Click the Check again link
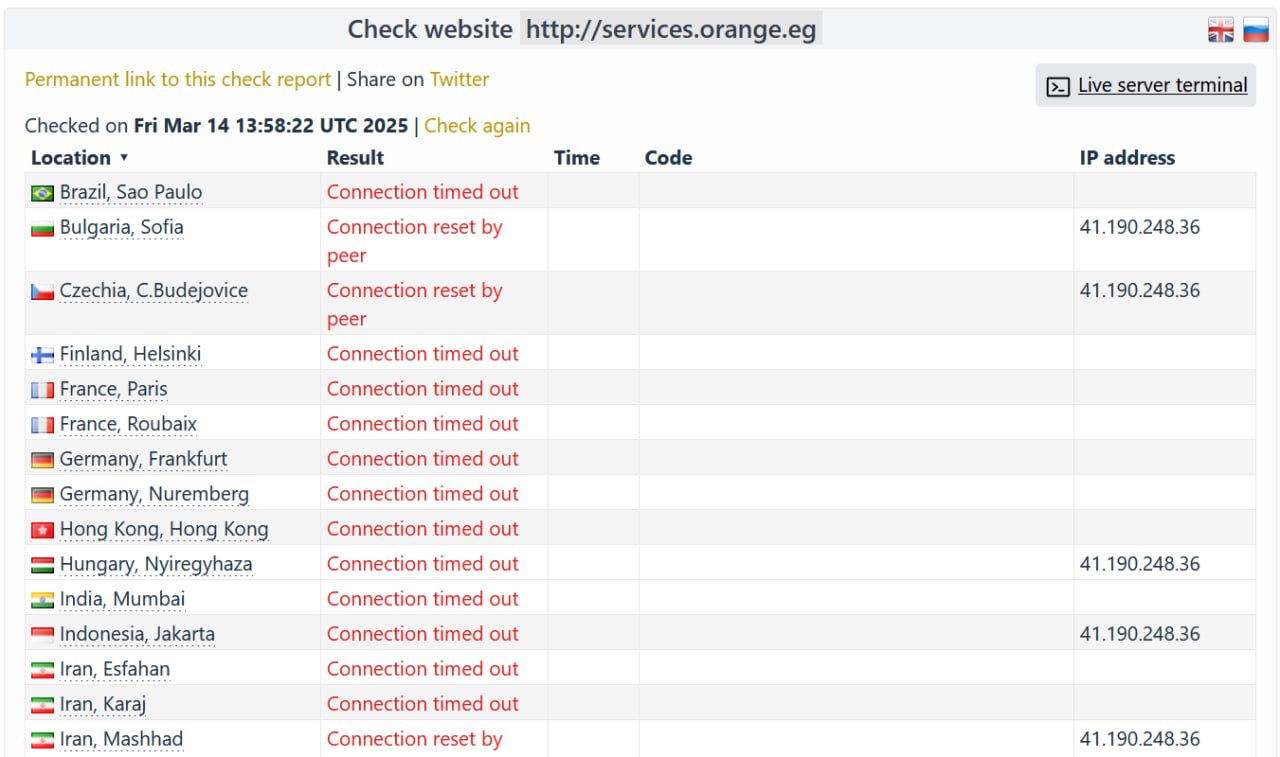Screen dimensions: 1280x757 [x=477, y=126]
